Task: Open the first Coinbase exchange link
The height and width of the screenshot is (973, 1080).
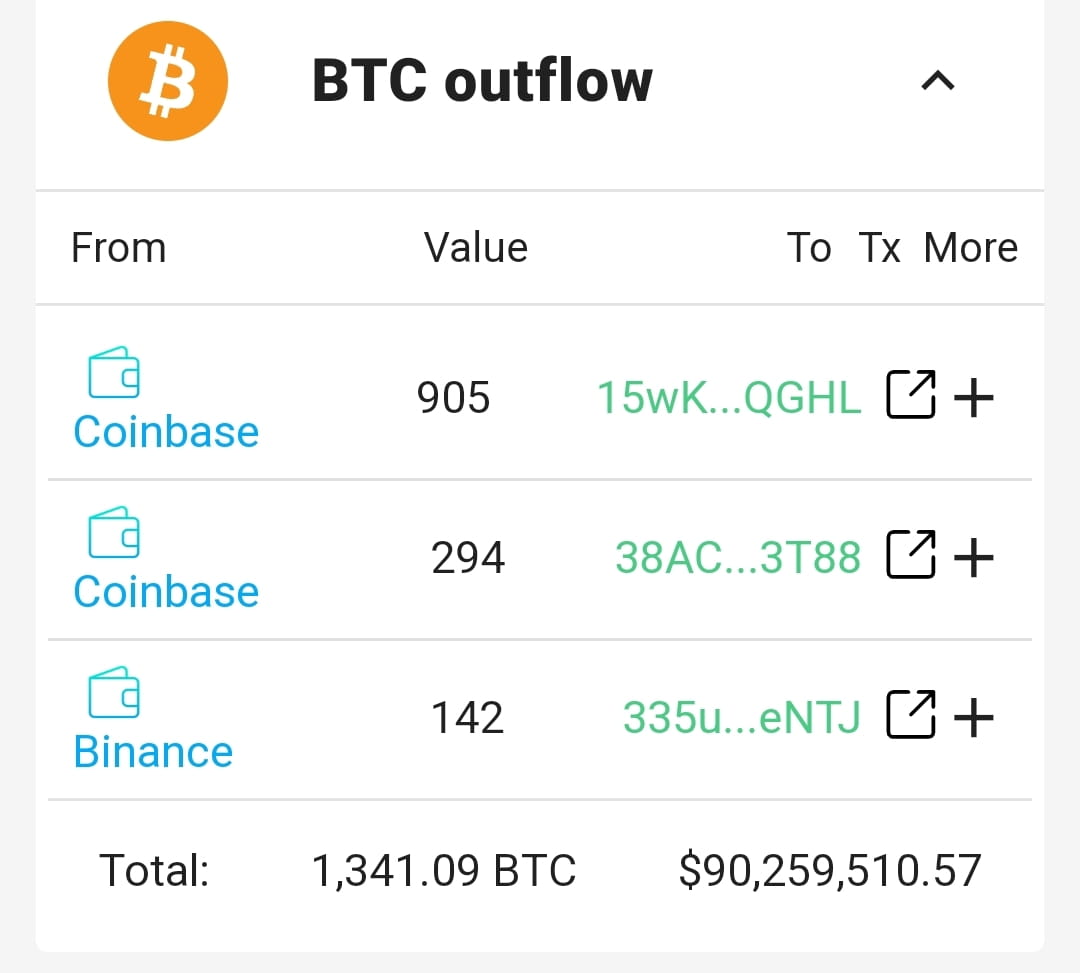Action: (x=165, y=431)
